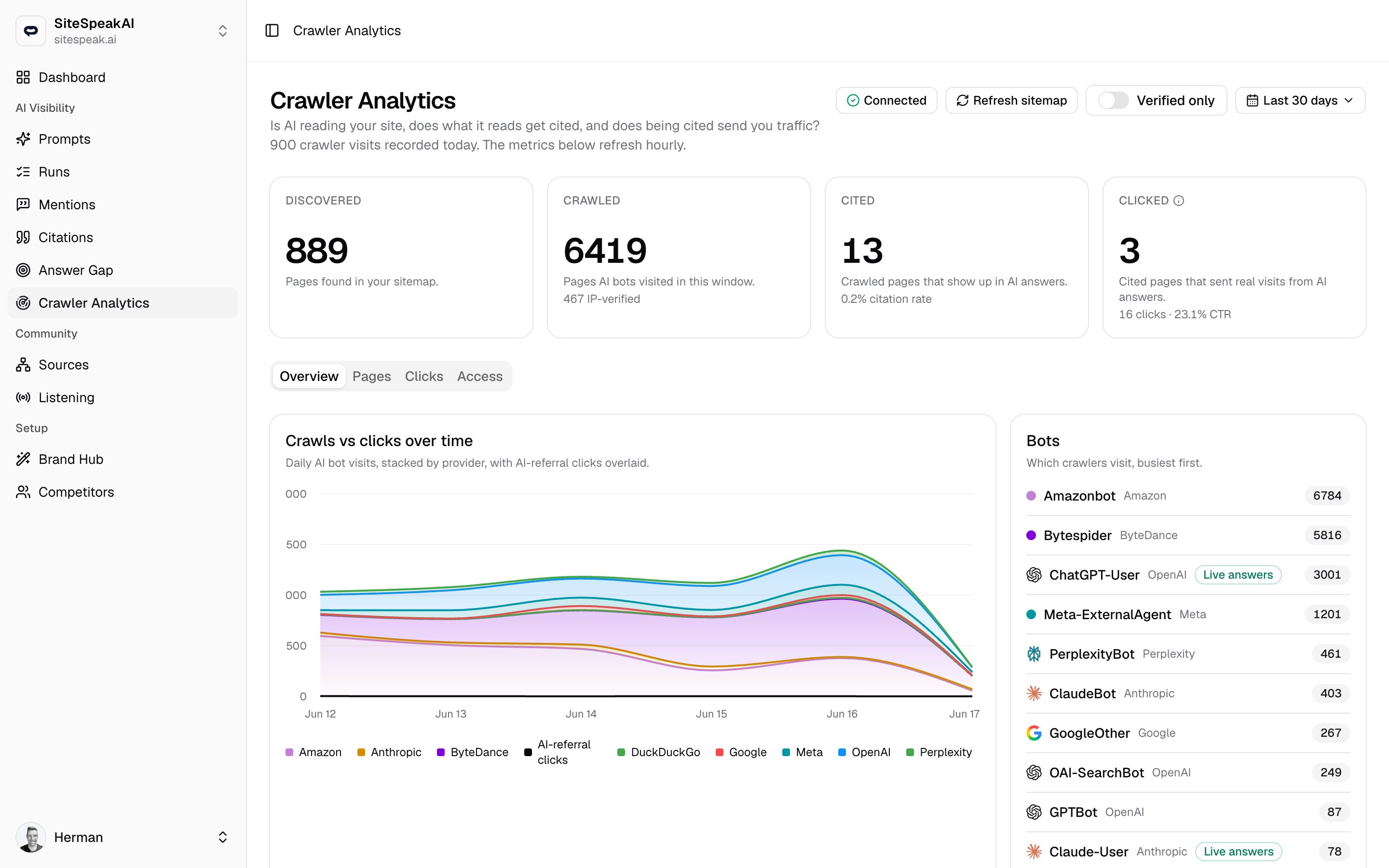The height and width of the screenshot is (868, 1389).
Task: Click the Google icon beside GoogleOther
Action: coord(1034,733)
